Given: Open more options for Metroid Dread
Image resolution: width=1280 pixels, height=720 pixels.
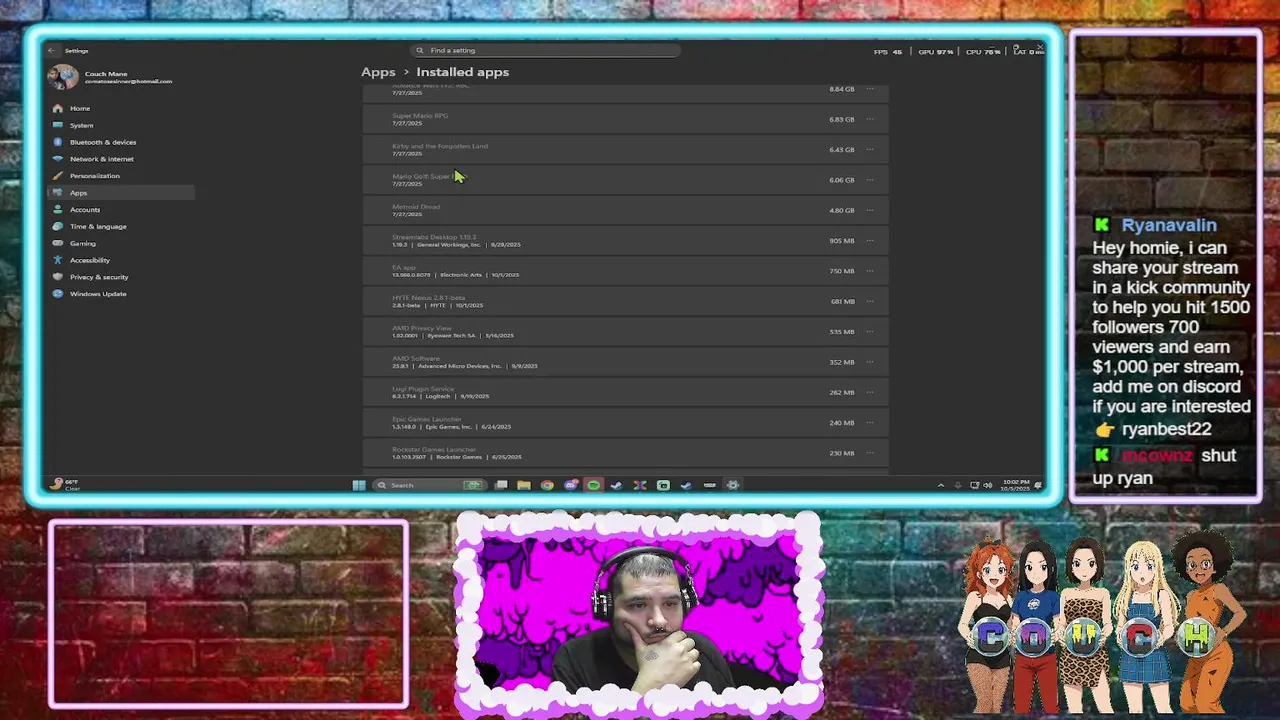Looking at the screenshot, I should pos(871,210).
